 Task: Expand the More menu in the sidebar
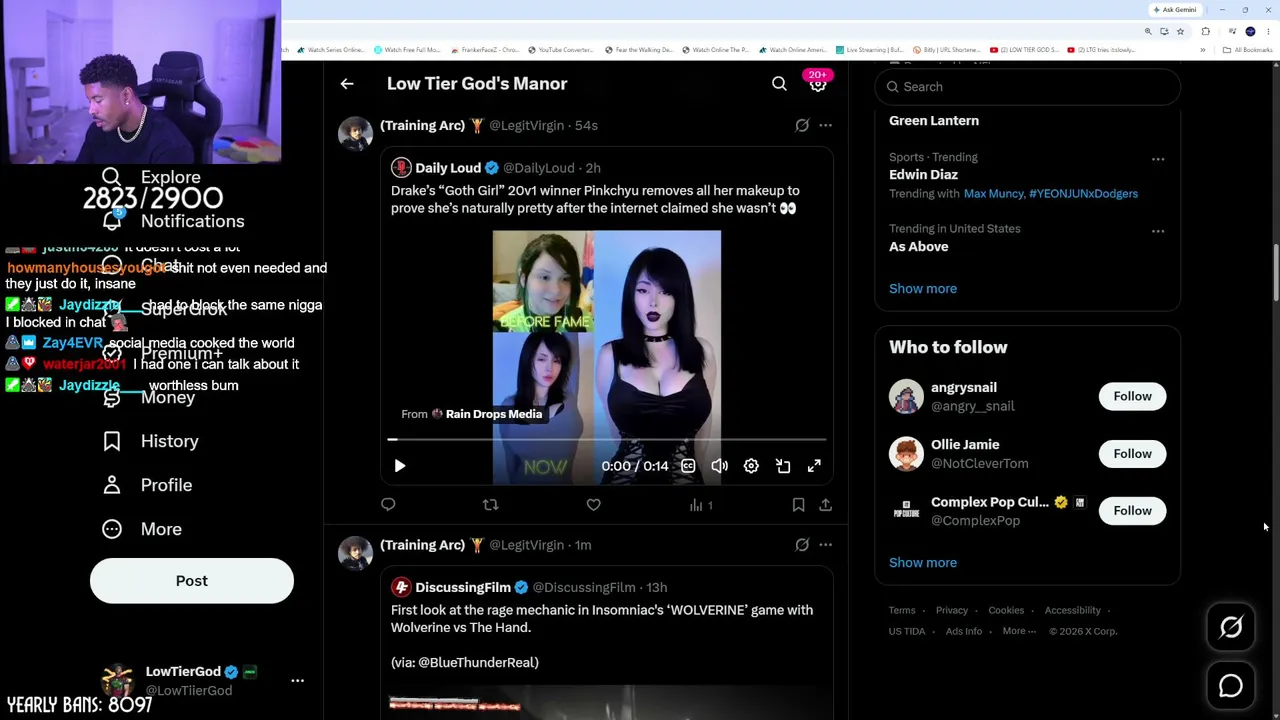(x=142, y=529)
